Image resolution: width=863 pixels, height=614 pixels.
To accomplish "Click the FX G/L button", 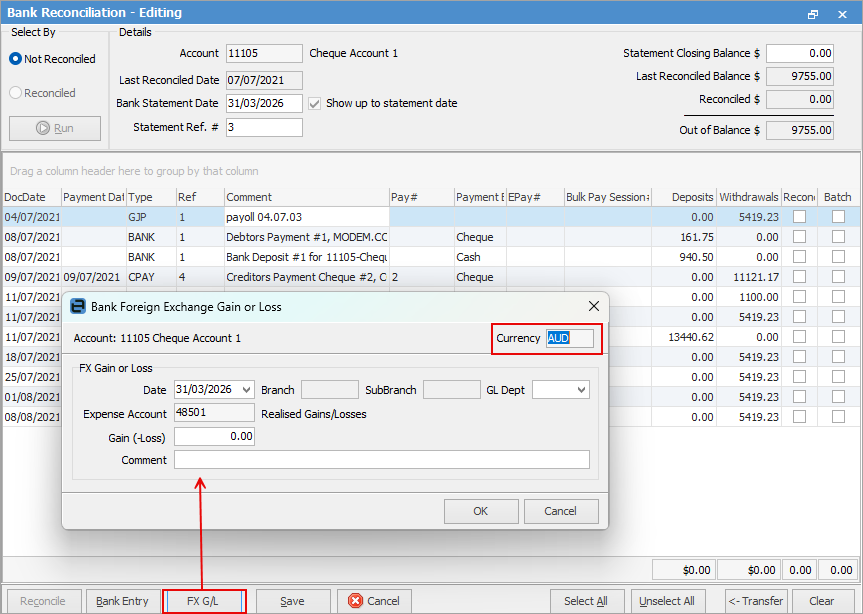I will (204, 601).
